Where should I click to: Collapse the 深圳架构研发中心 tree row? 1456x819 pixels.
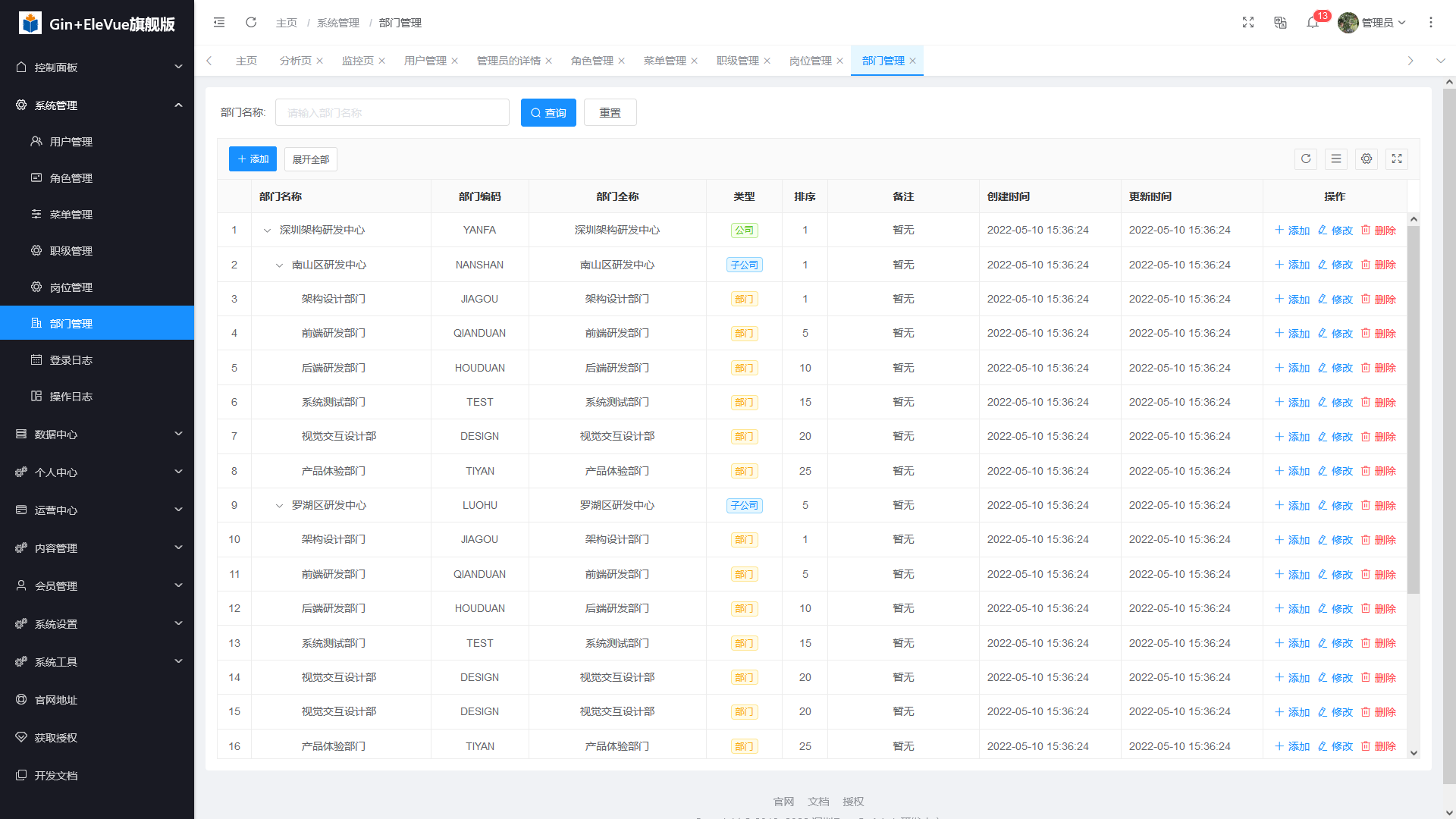[x=267, y=231]
